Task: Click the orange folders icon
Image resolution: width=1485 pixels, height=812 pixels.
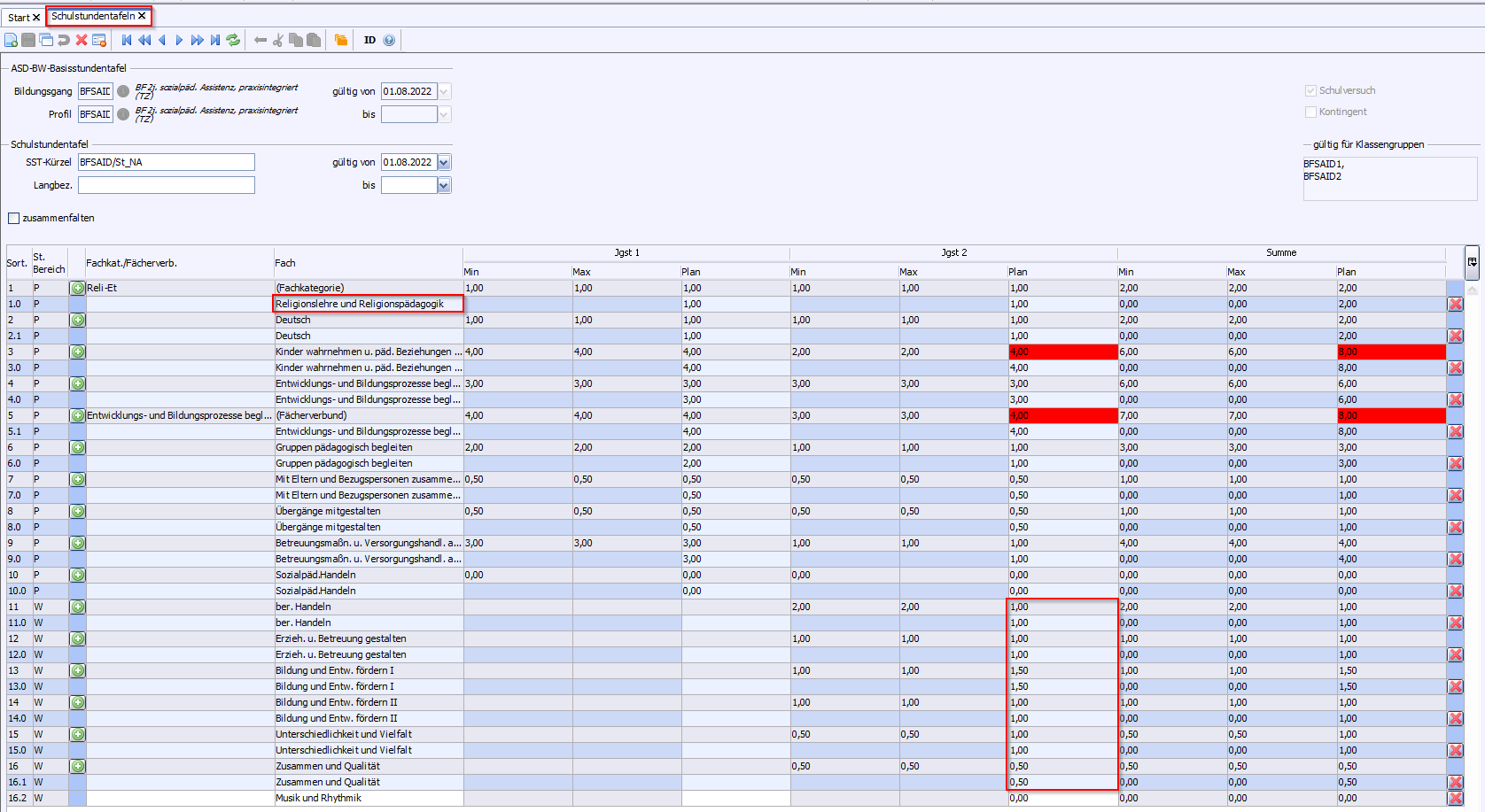Action: pyautogui.click(x=341, y=40)
